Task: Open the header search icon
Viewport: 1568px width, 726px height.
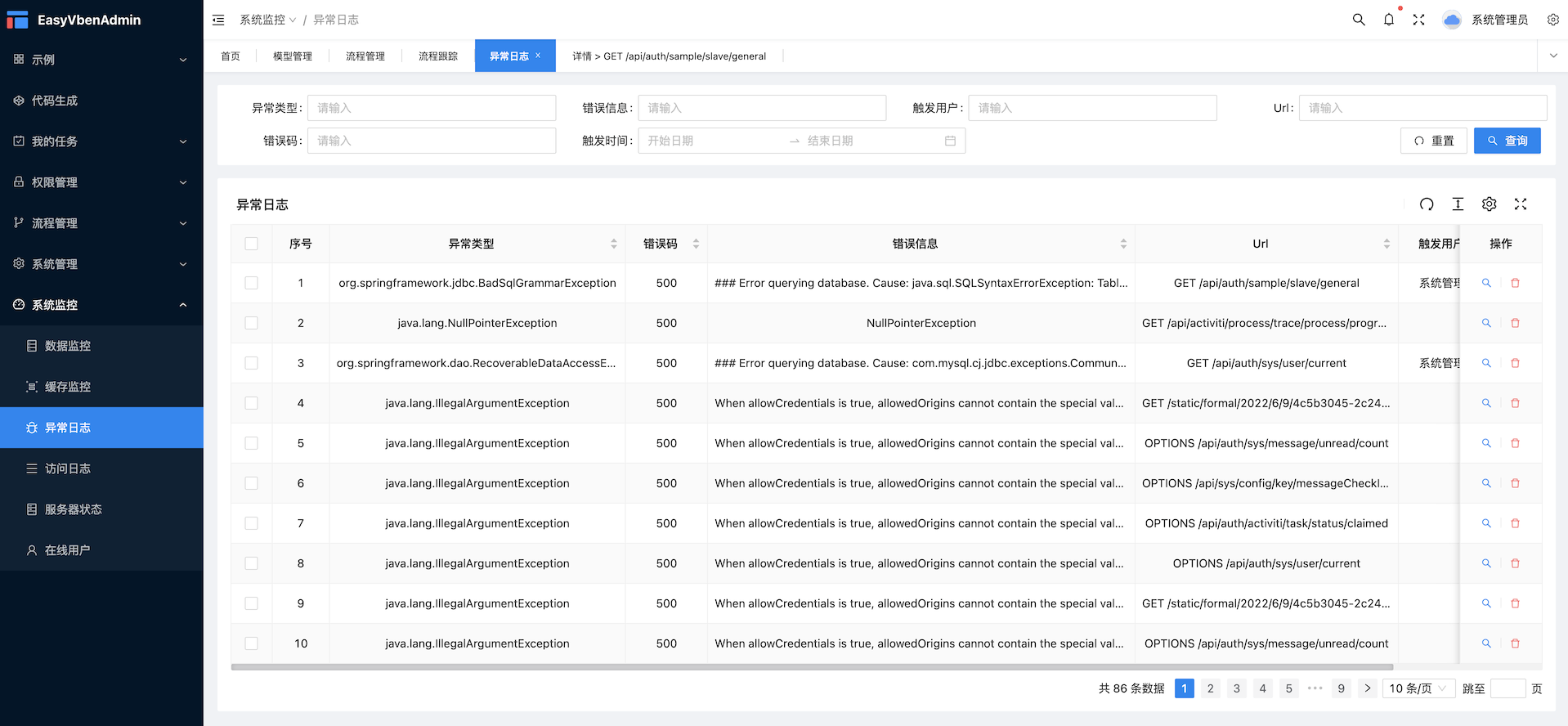Action: tap(1359, 20)
